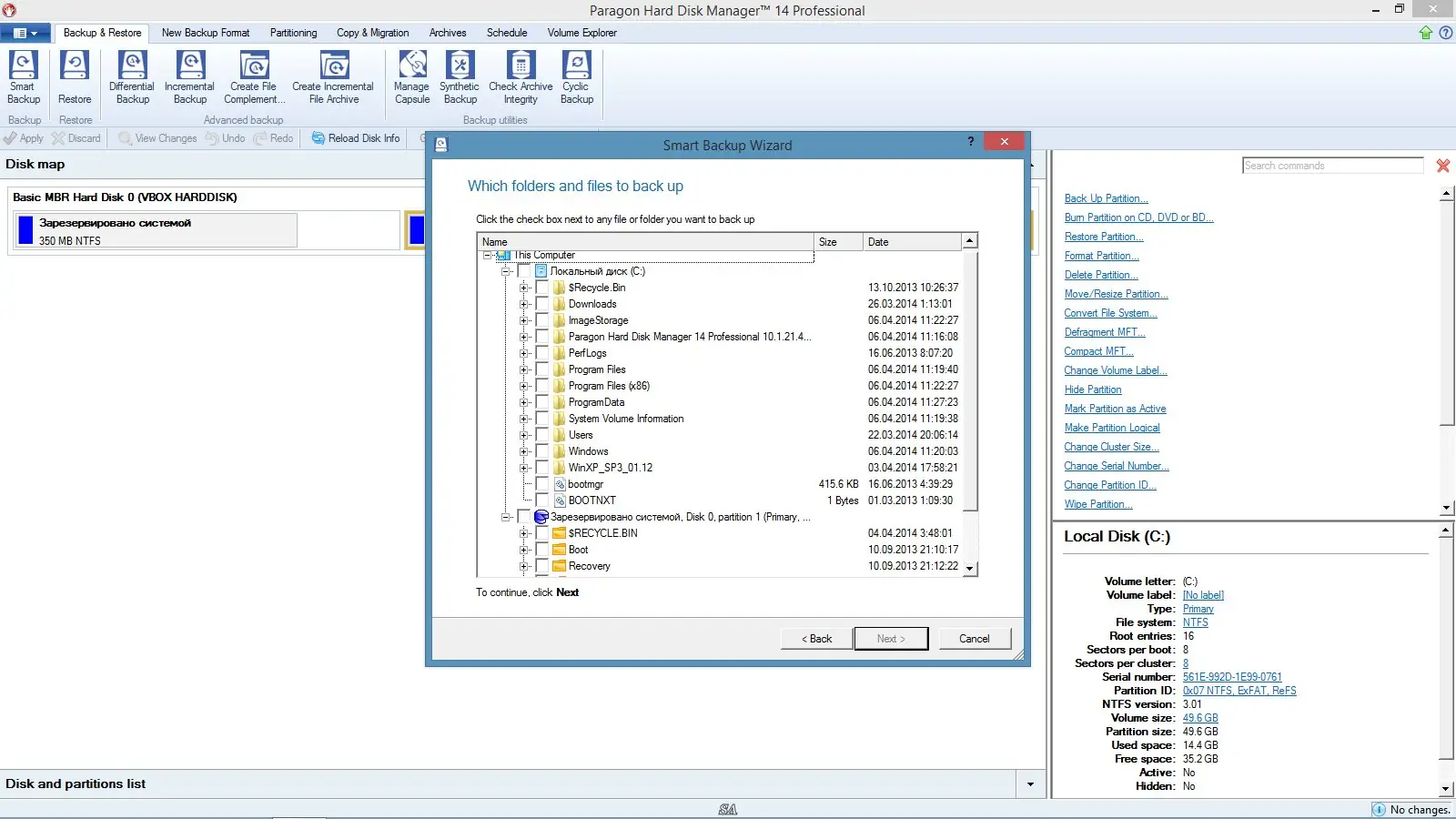Switch to Volume Explorer tab
Image resolution: width=1456 pixels, height=819 pixels.
[x=581, y=33]
